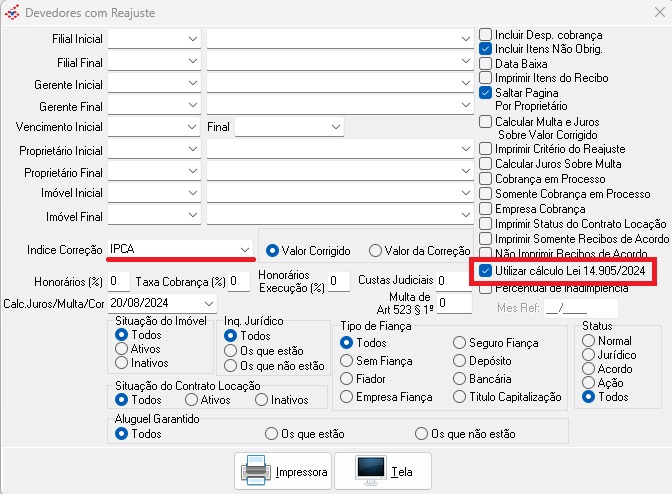The image size is (672, 494).
Task: Enable Incluir Desp. cobrança checkbox
Action: pyautogui.click(x=486, y=33)
